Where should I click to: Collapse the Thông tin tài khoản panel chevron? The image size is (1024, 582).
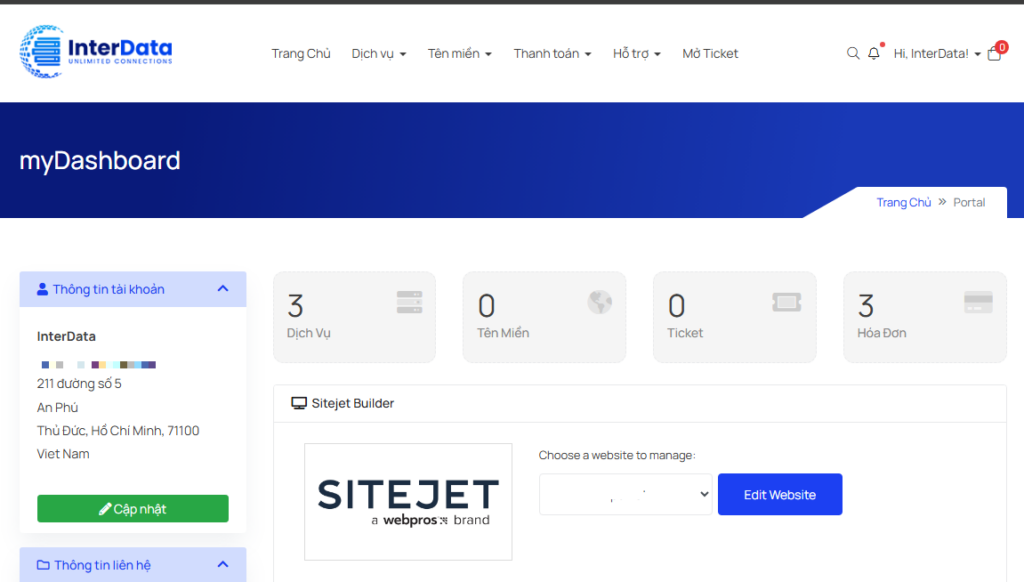coord(223,289)
